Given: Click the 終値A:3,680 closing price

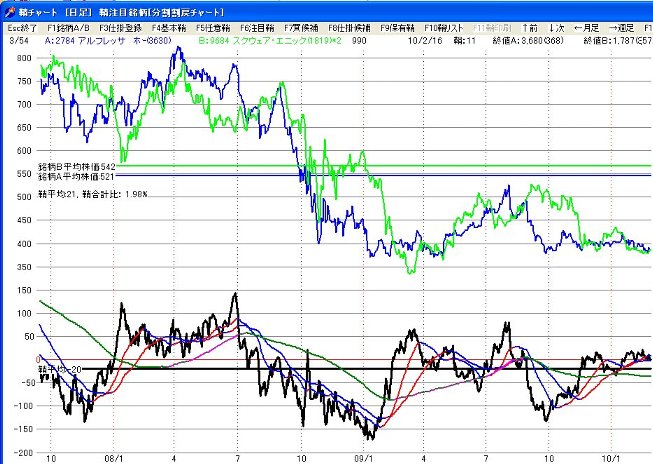Looking at the screenshot, I should pos(528,40).
